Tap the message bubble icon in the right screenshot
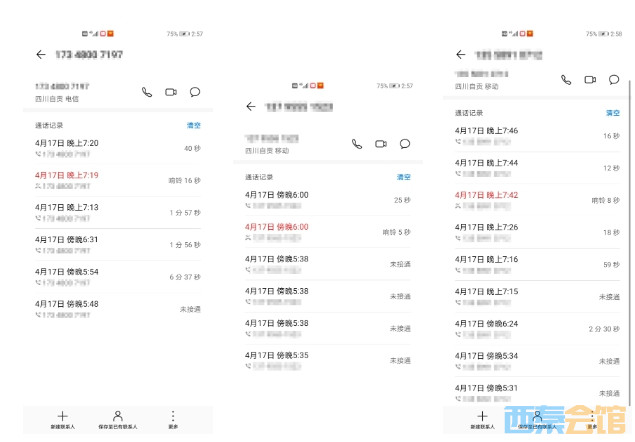This screenshot has height=442, width=635. [614, 80]
